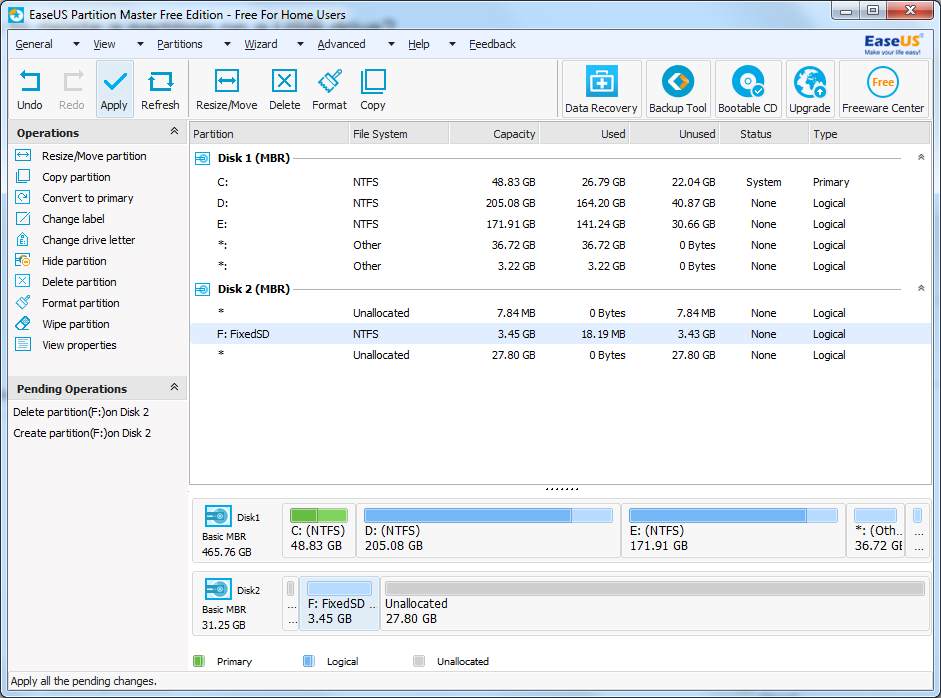Click the Undo toolbar icon
The height and width of the screenshot is (698, 941).
tap(29, 89)
